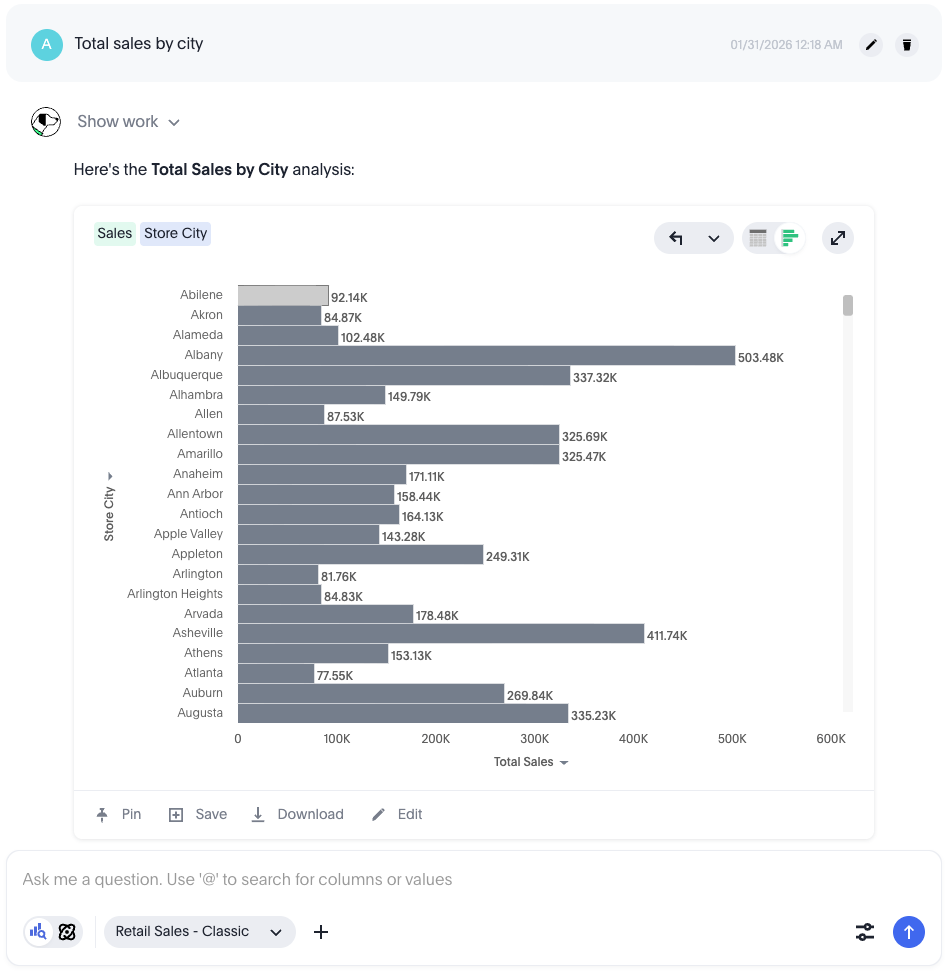Select the atom-shaped mode icon
The width and height of the screenshot is (952, 978).
[67, 932]
